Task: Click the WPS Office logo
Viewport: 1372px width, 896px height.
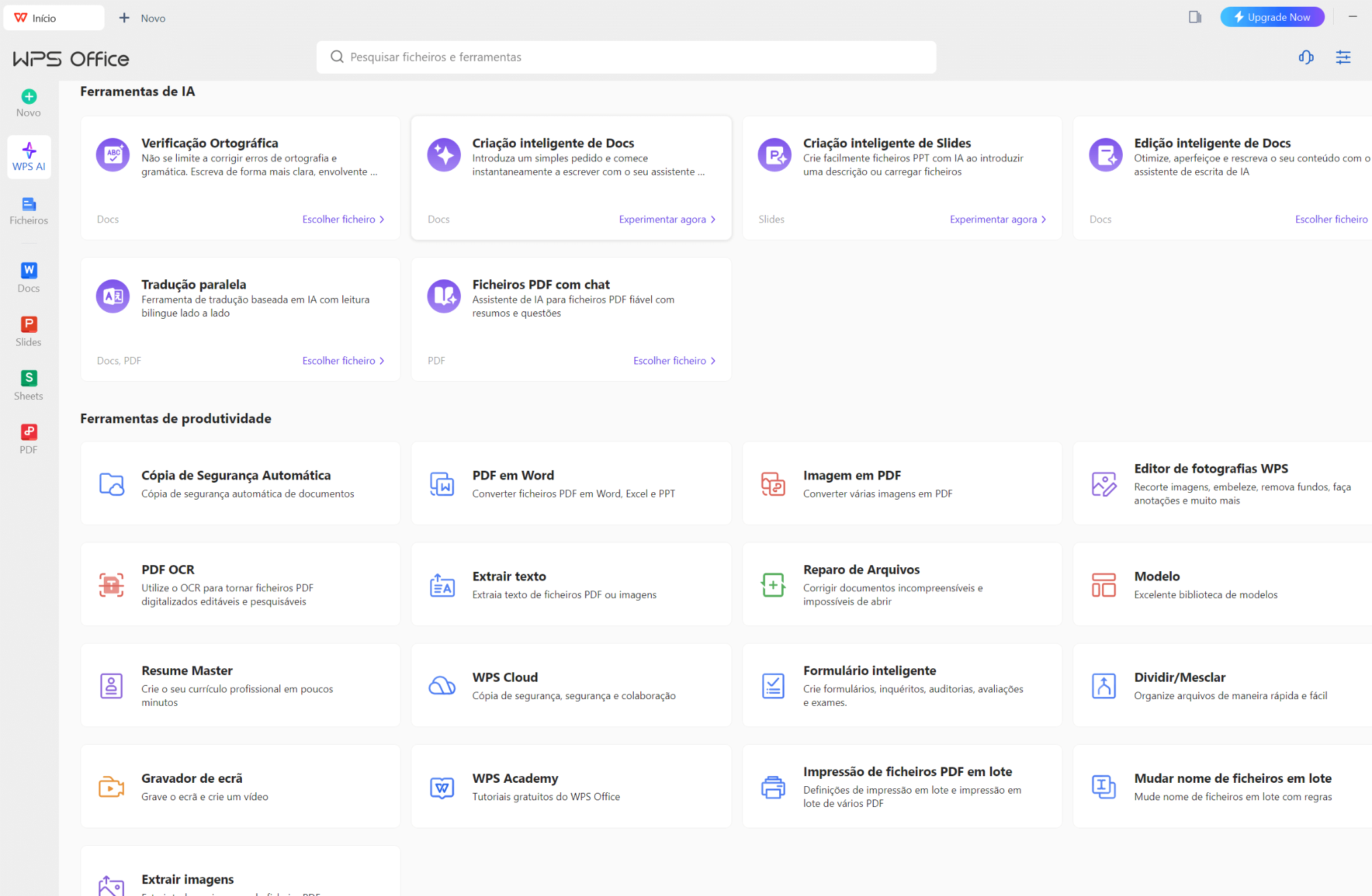Action: click(71, 59)
